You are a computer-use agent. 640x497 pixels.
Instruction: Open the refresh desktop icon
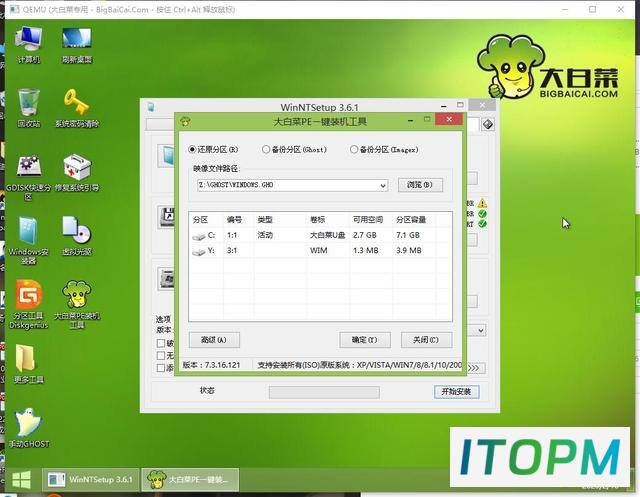(77, 44)
